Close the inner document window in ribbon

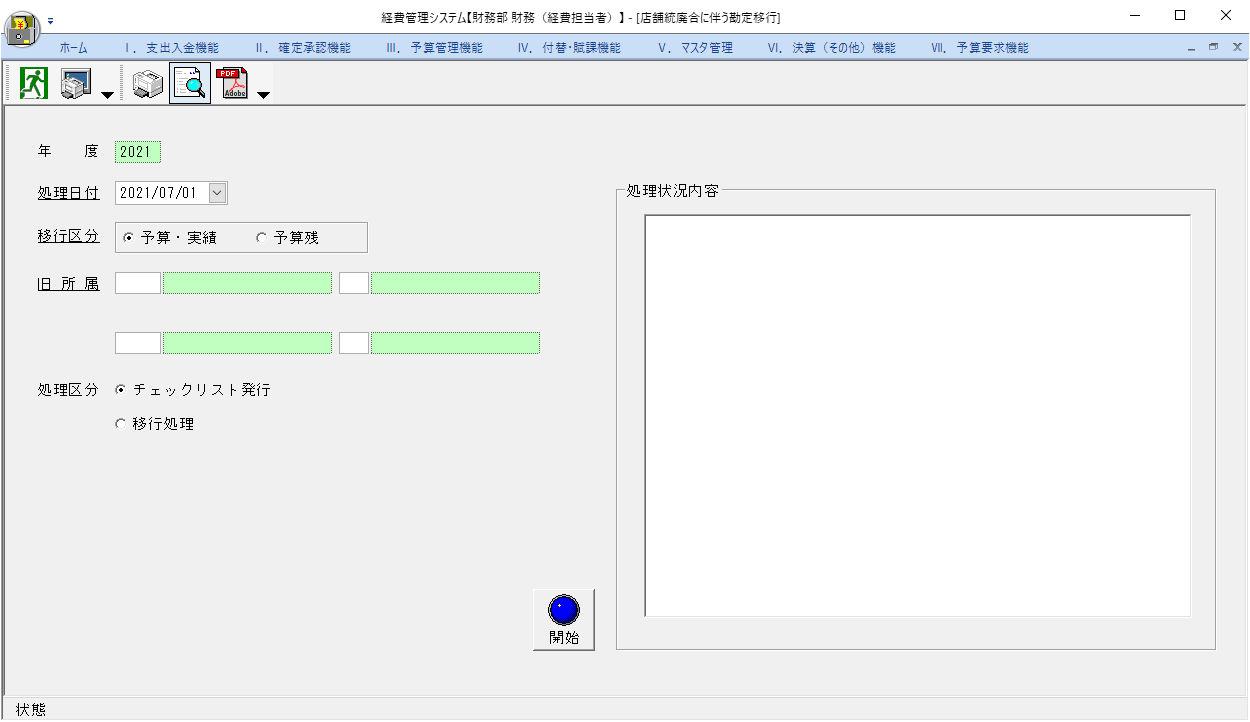1236,47
